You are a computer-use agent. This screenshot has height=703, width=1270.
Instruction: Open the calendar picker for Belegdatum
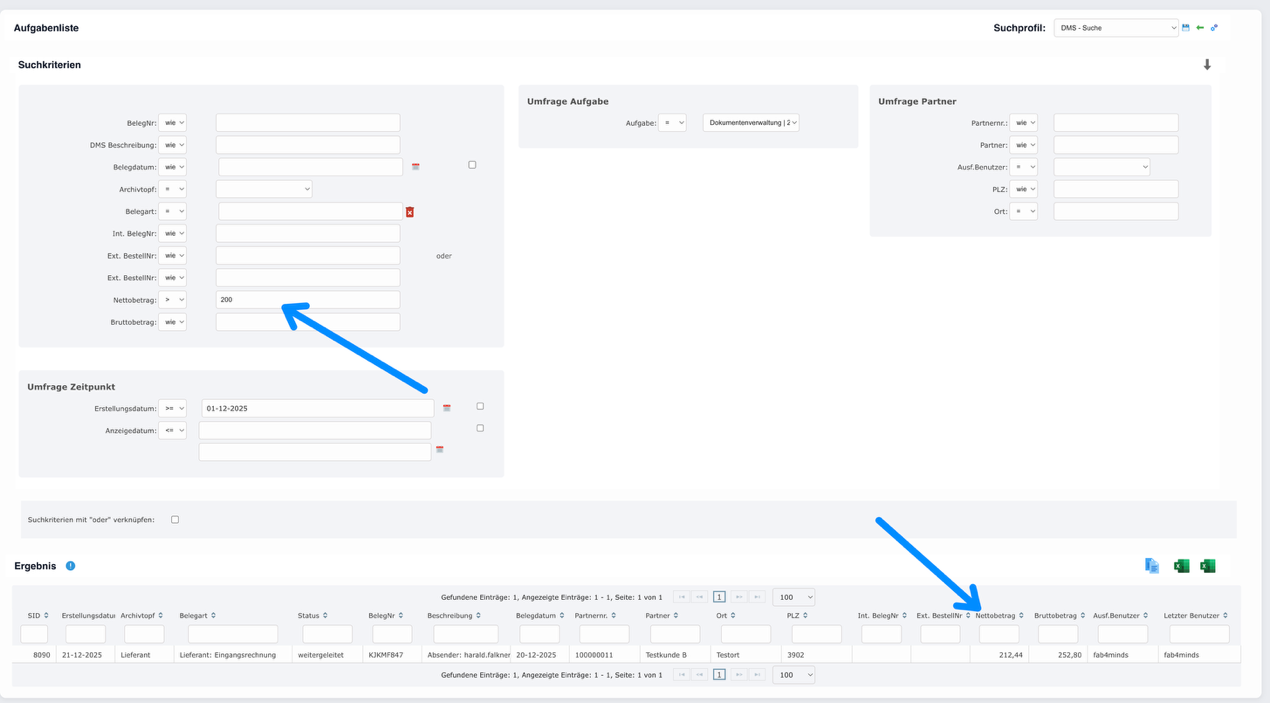[x=416, y=167]
